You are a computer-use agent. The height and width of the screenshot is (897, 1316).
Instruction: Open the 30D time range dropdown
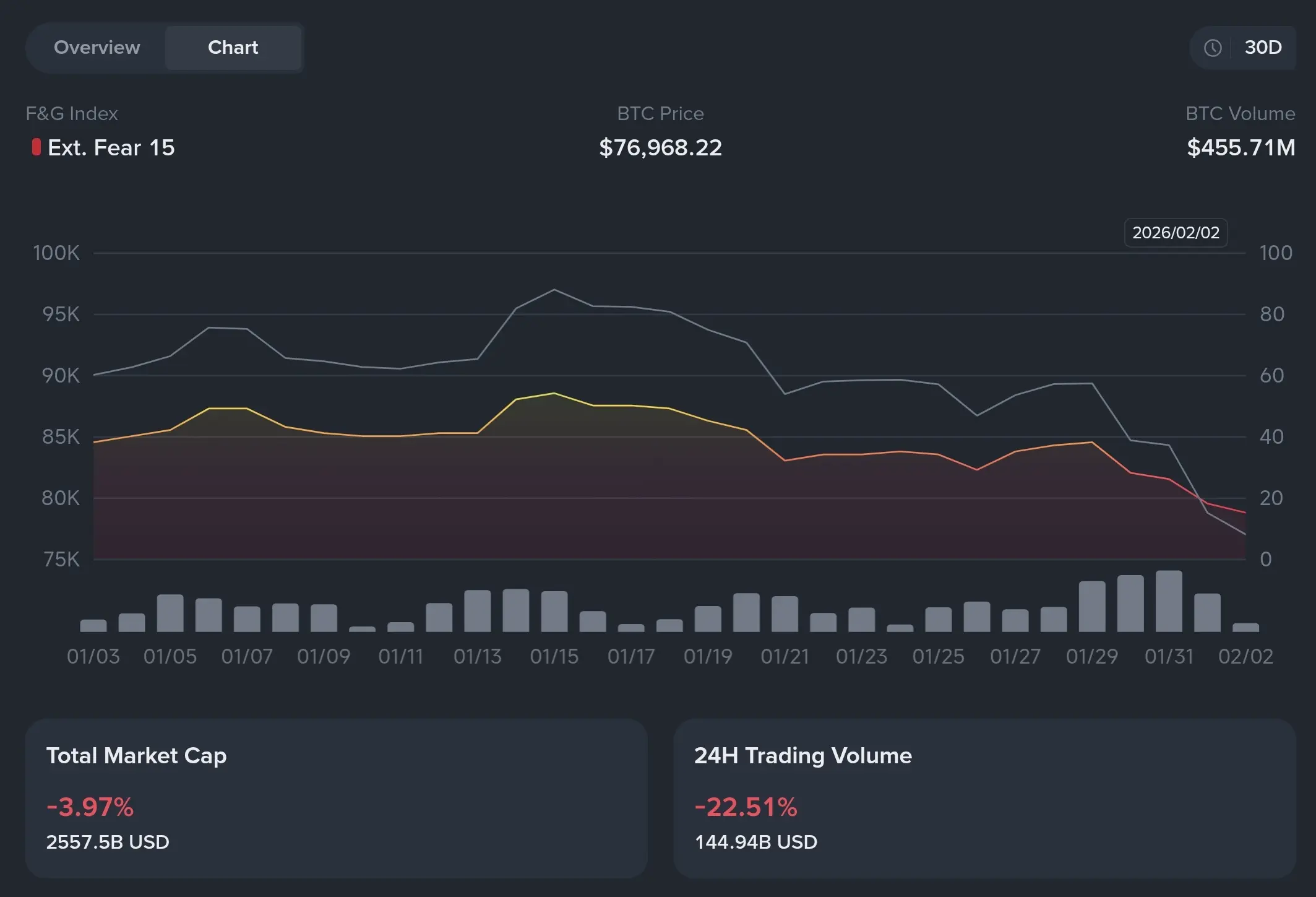coord(1262,48)
